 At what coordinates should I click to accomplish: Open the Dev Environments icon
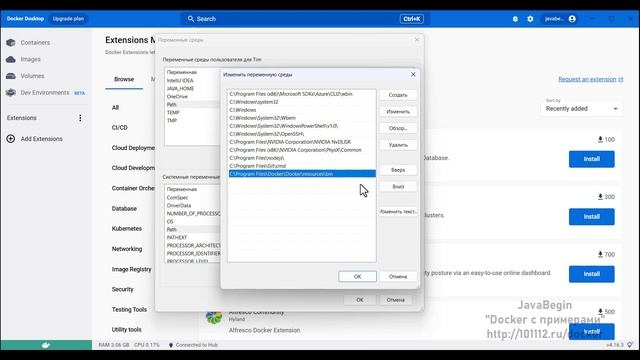tap(11, 93)
